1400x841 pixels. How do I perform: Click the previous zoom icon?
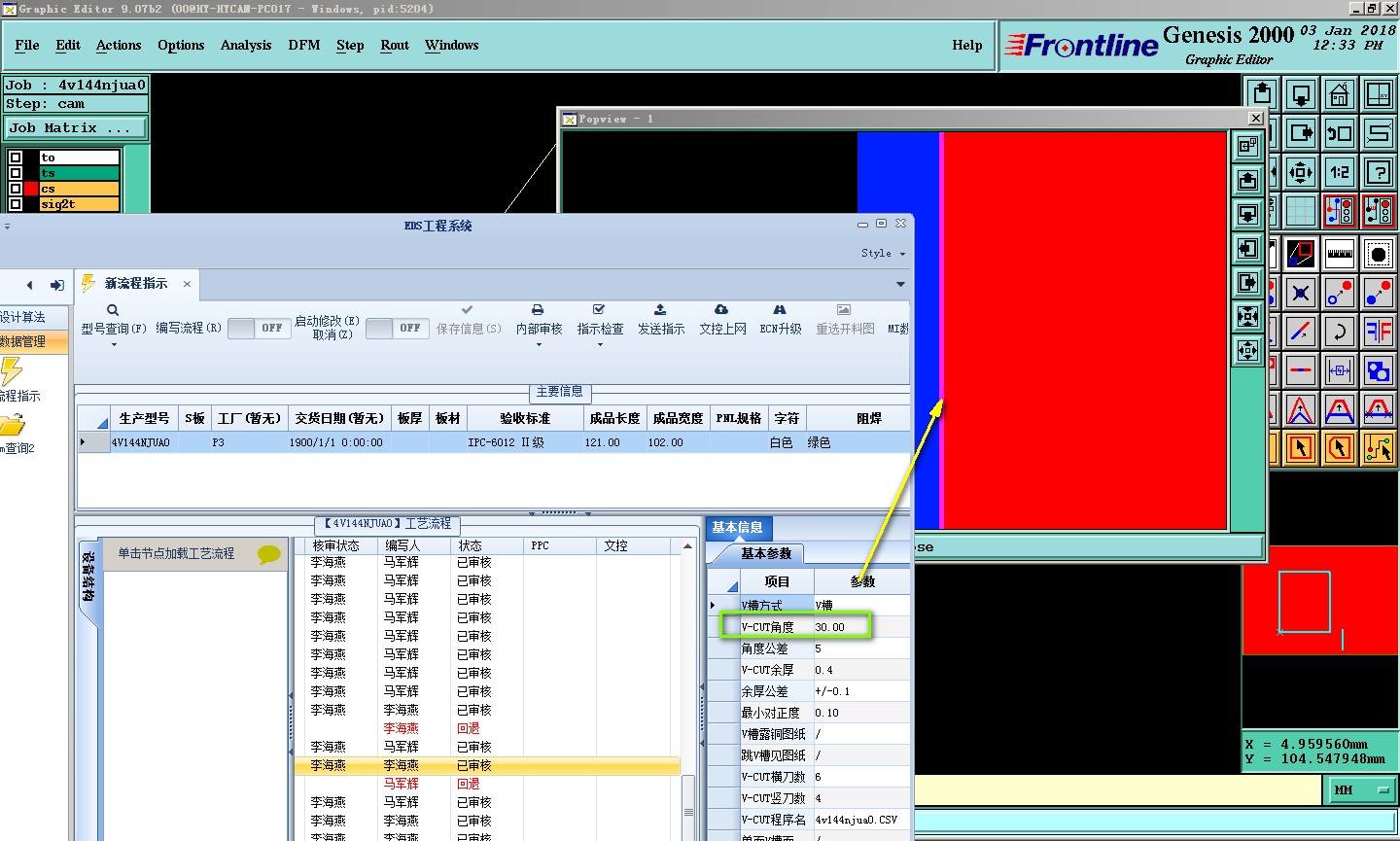1340,133
